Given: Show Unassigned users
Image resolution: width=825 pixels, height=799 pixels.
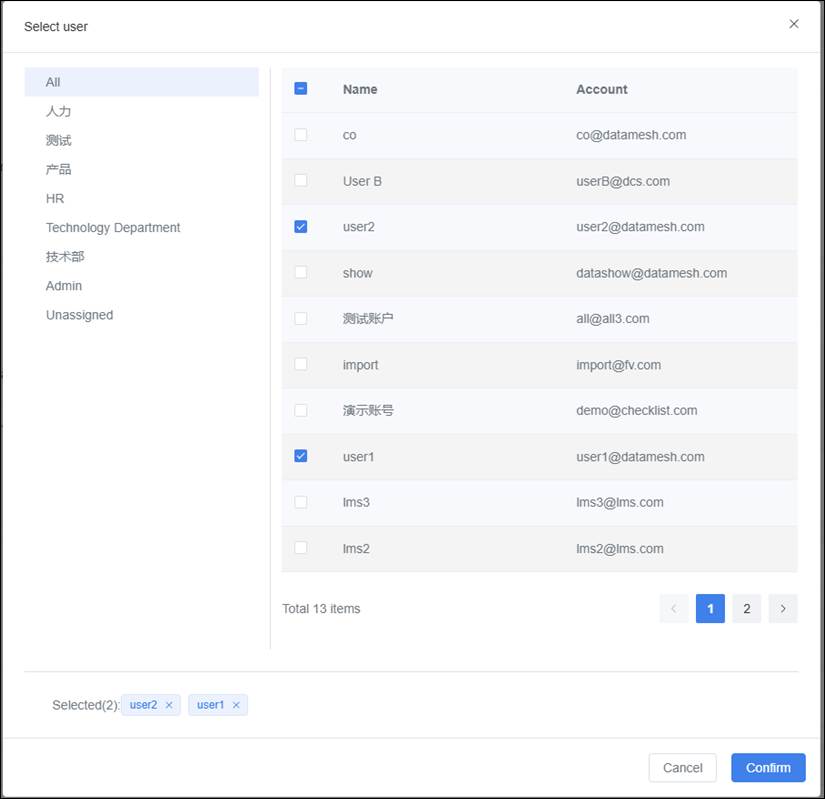Looking at the screenshot, I should pyautogui.click(x=79, y=315).
